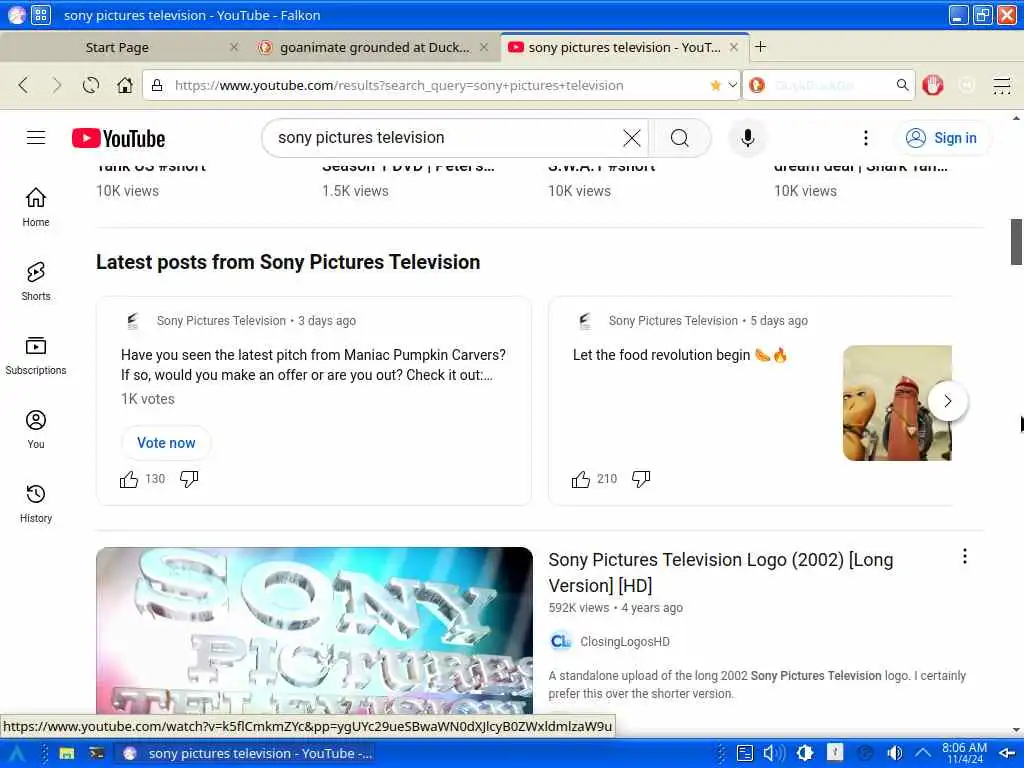Start voice search with microphone icon
Screen dimensions: 1024x768
click(748, 138)
